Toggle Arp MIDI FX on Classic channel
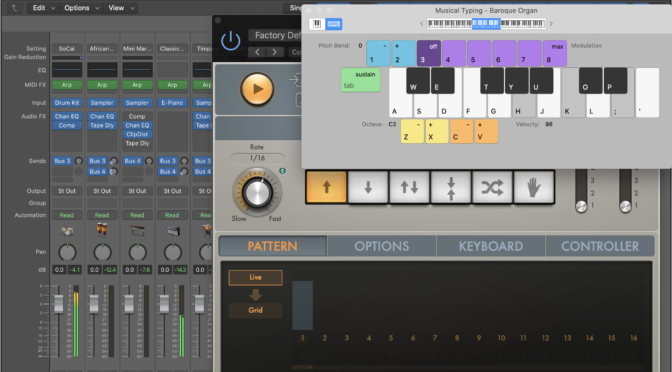Image resolution: width=672 pixels, height=372 pixels. [x=172, y=85]
